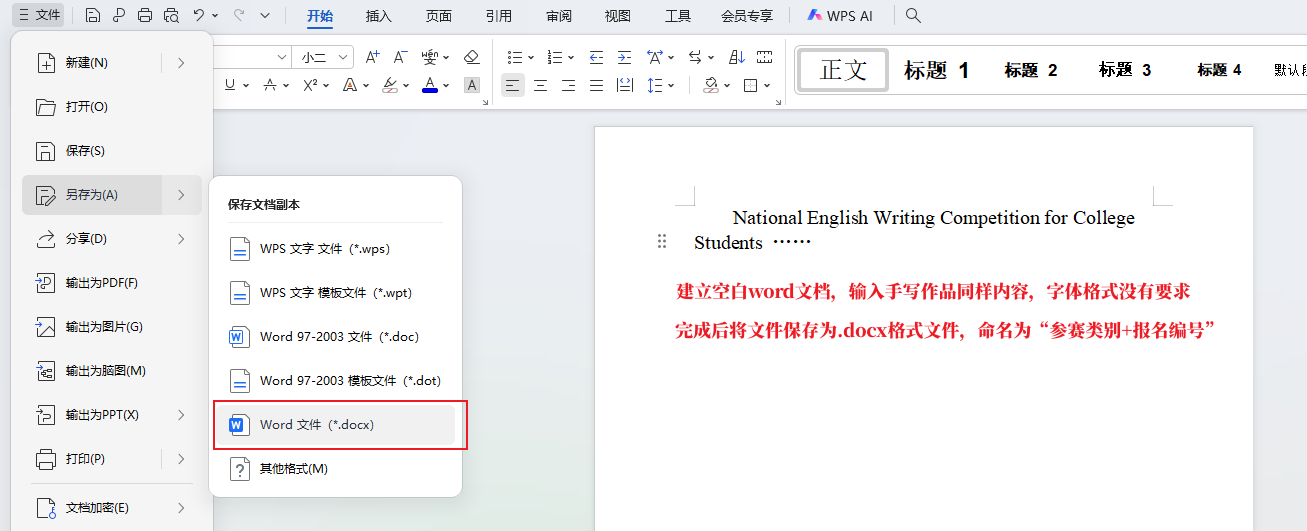Image resolution: width=1307 pixels, height=531 pixels.
Task: Click the blue font color swatch
Action: point(430,86)
